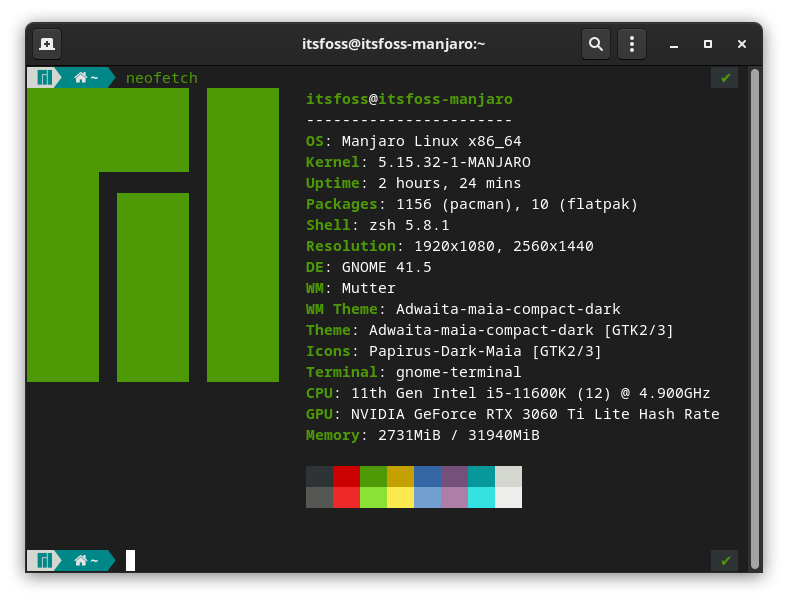Viewport: 788px width, 601px height.
Task: Open the terminal search tool
Action: pos(596,44)
